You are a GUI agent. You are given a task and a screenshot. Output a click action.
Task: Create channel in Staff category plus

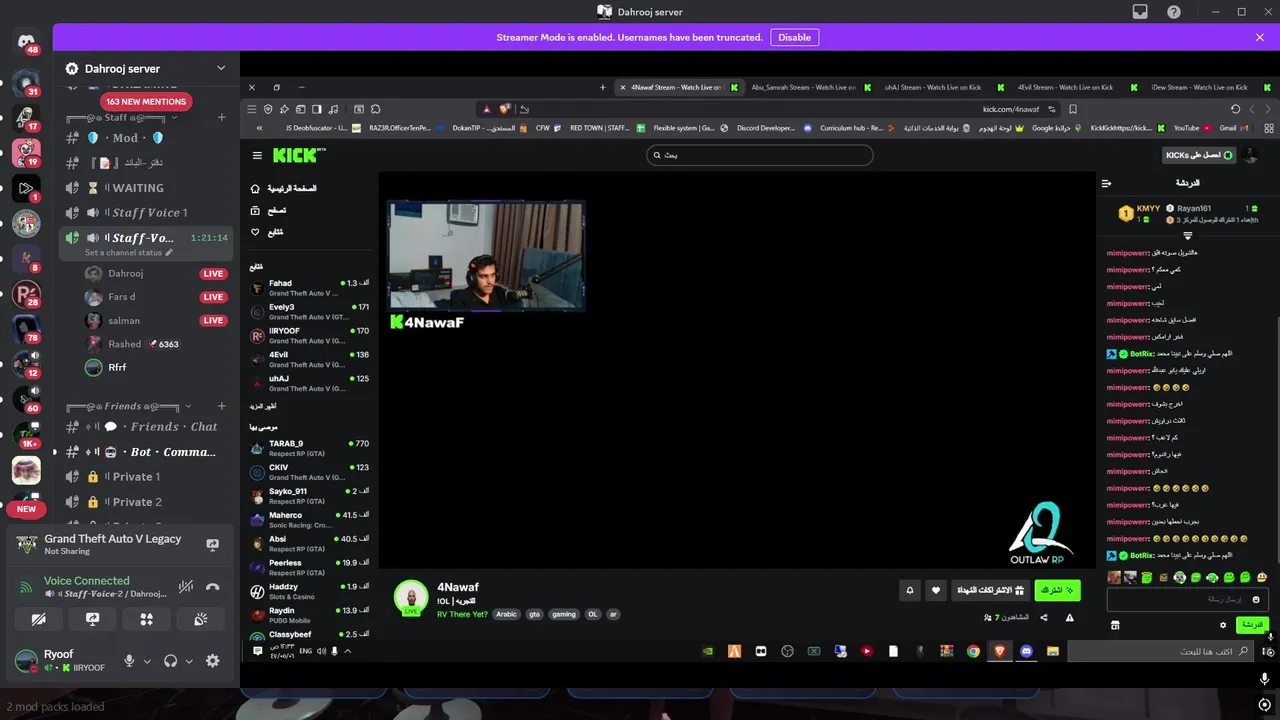pyautogui.click(x=222, y=118)
